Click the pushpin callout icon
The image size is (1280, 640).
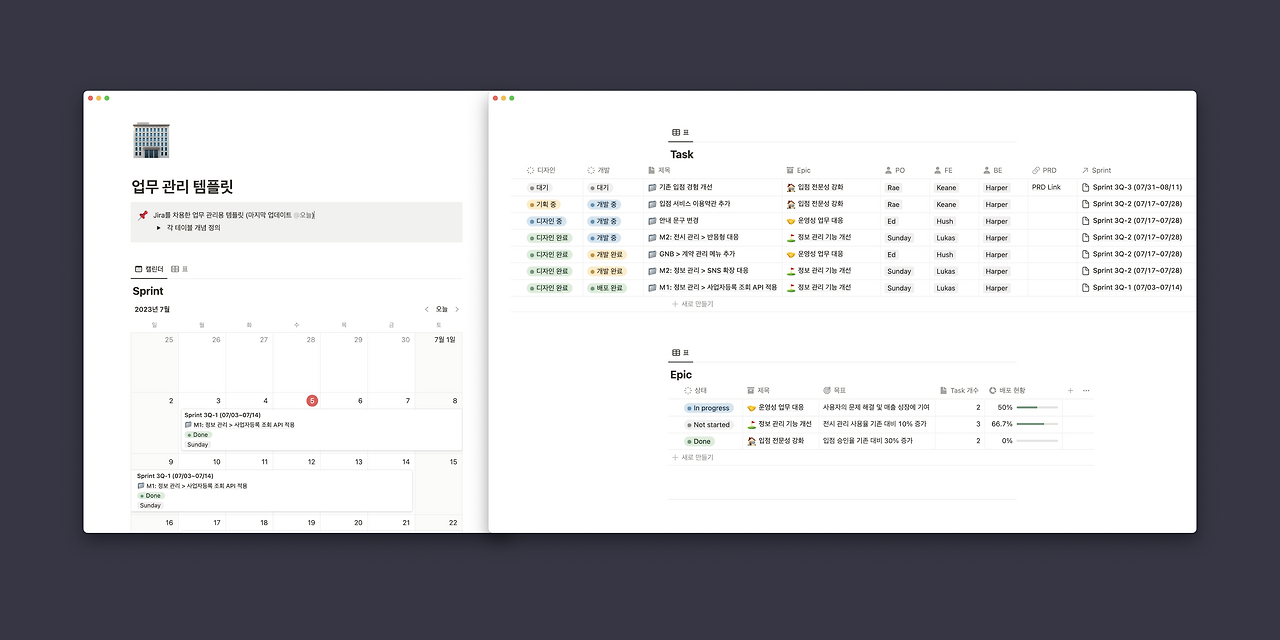143,215
